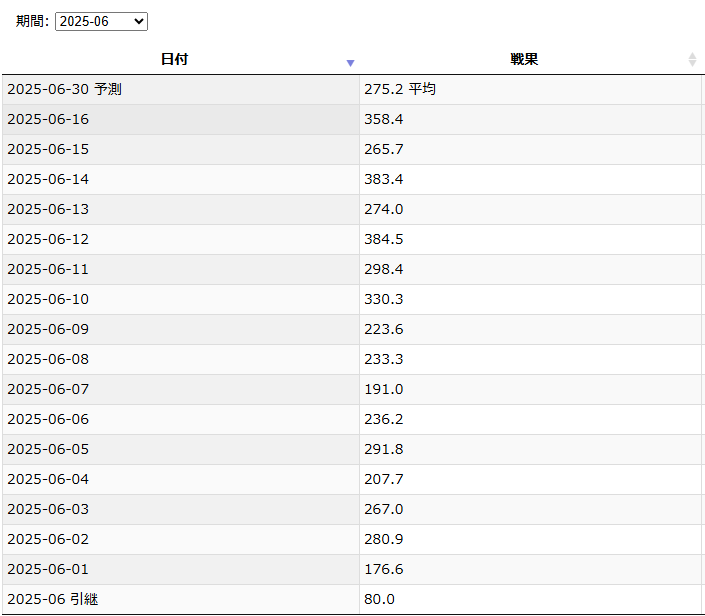This screenshot has height=616, width=705.
Task: Click date cell 2025-06-02
Action: [181, 540]
